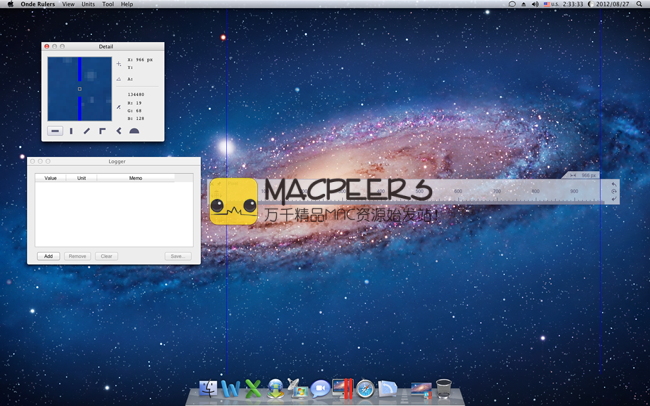
Task: Sort by the Value column header
Action: (50, 178)
